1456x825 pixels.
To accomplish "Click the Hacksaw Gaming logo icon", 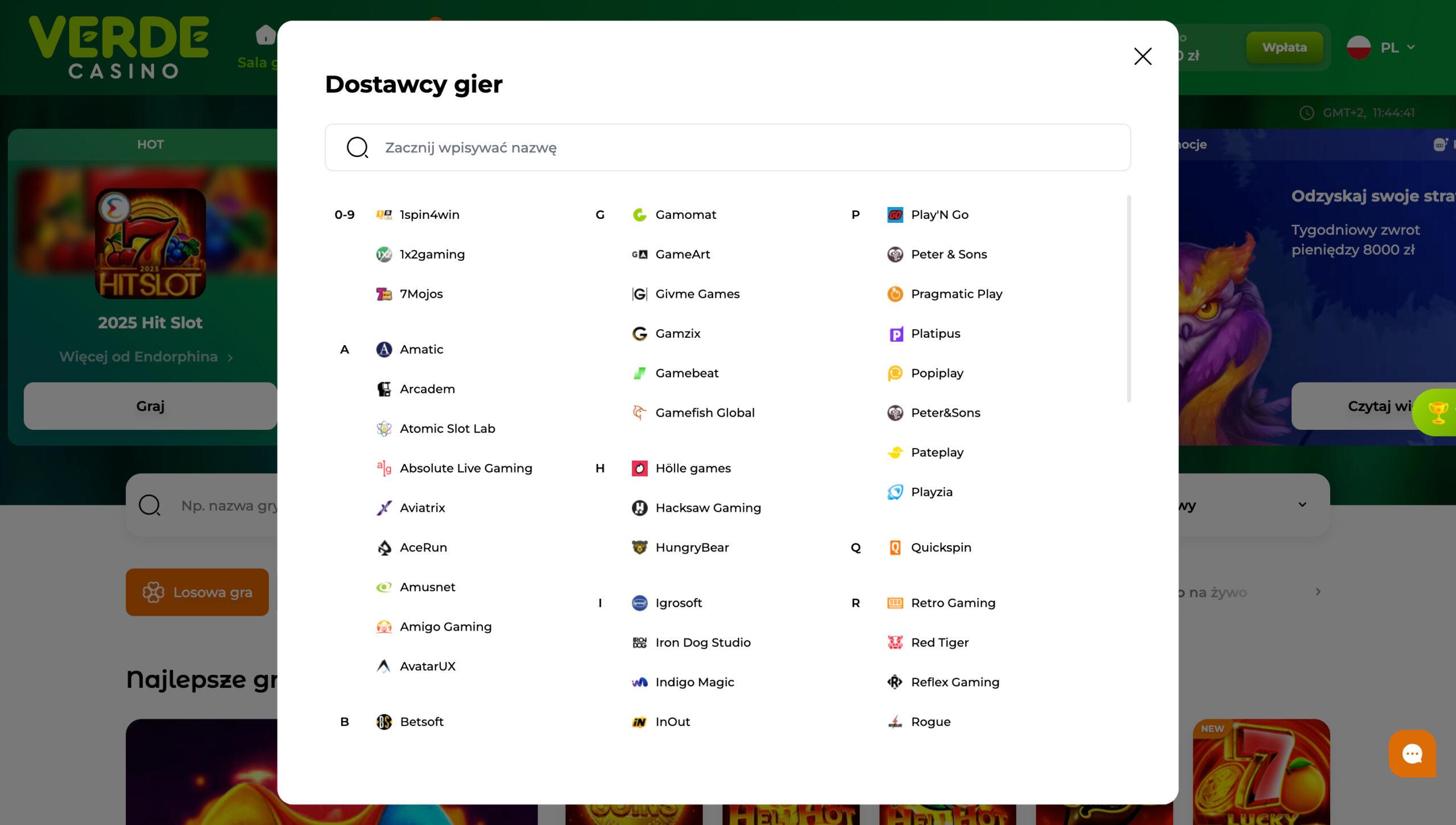I will tap(639, 508).
